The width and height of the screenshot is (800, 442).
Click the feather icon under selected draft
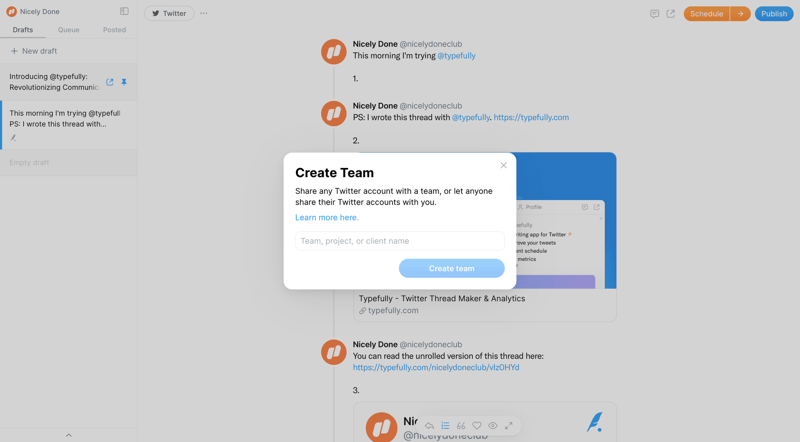point(13,138)
